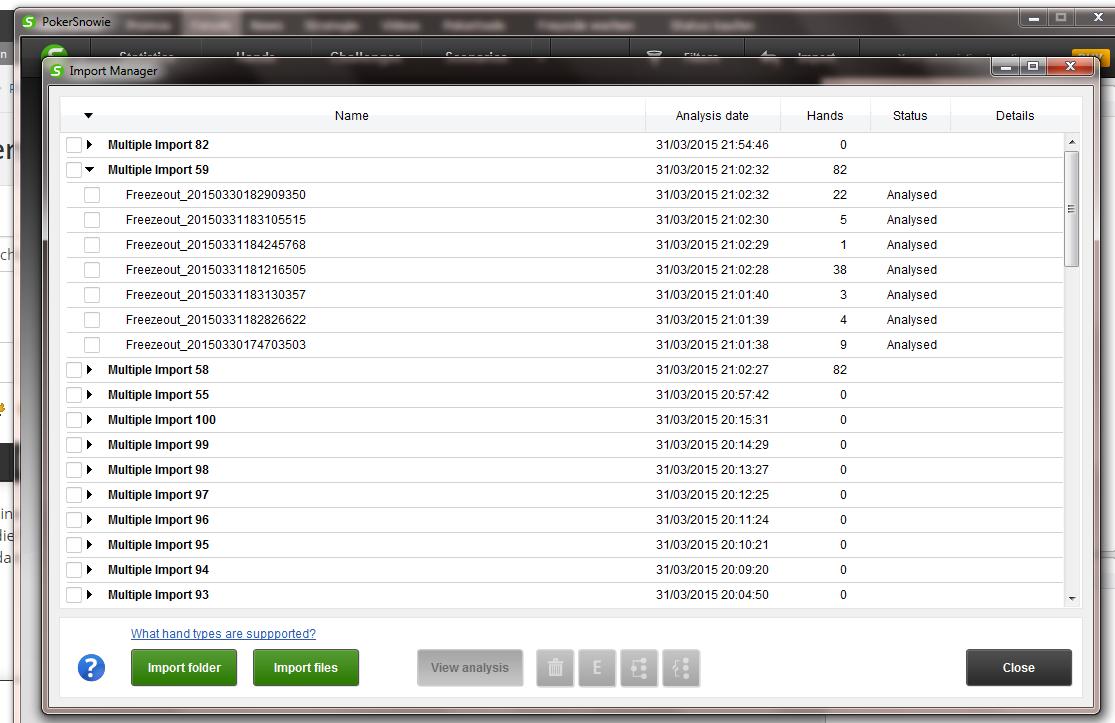This screenshot has height=723, width=1115.
Task: Tick checkbox for Multiple Import 100
Action: pos(74,419)
